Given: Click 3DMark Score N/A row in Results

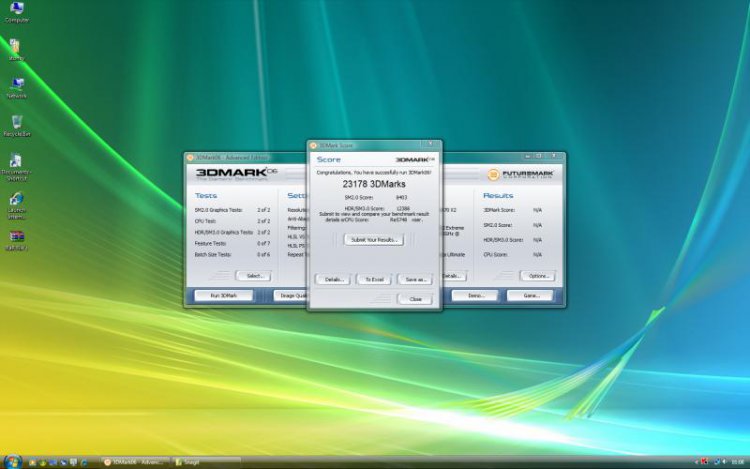Looking at the screenshot, I should pyautogui.click(x=513, y=210).
